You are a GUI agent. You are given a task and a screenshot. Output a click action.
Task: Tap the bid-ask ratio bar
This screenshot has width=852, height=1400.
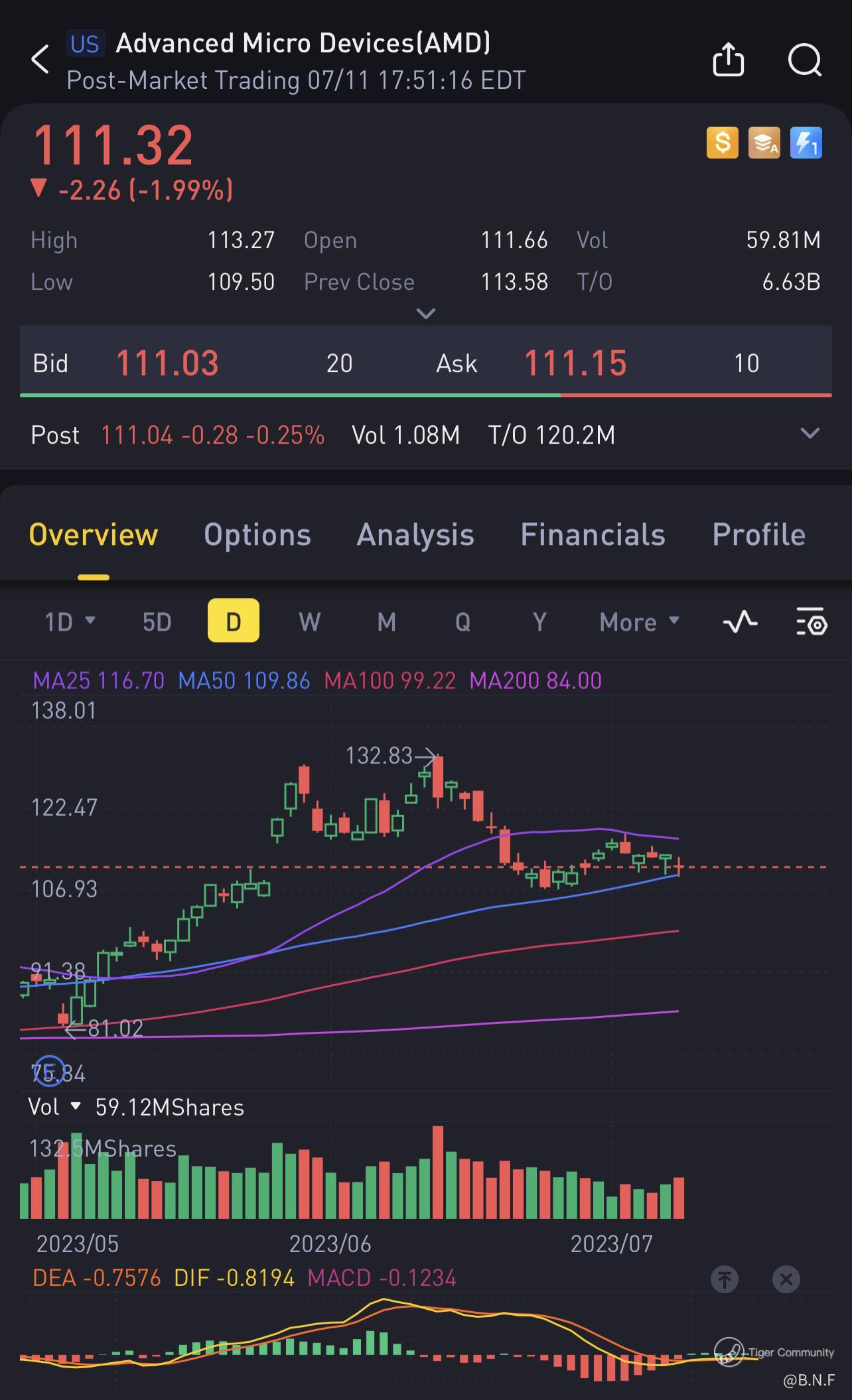pos(426,395)
